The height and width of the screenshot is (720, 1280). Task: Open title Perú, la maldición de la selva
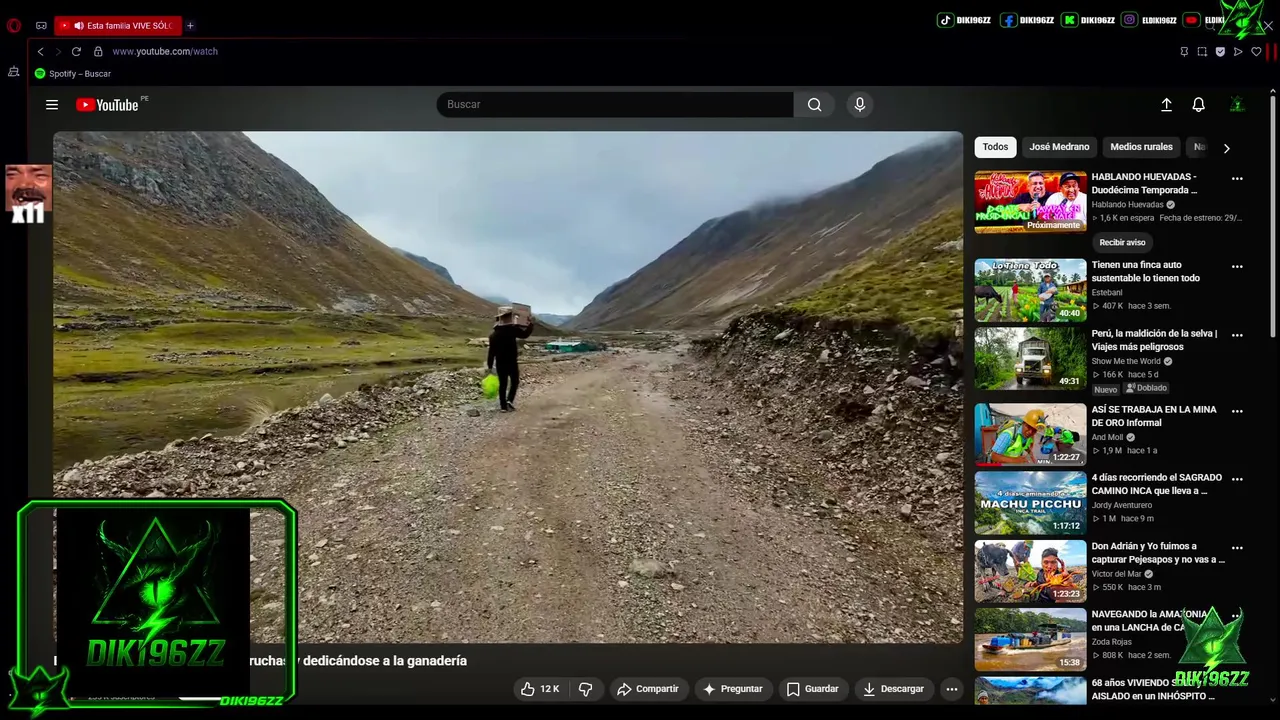tap(1154, 340)
